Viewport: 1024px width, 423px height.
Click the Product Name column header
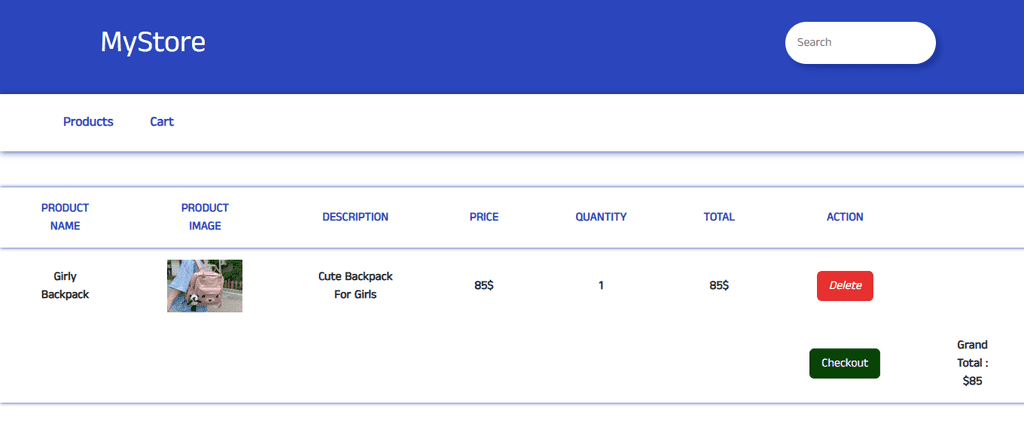coord(65,217)
